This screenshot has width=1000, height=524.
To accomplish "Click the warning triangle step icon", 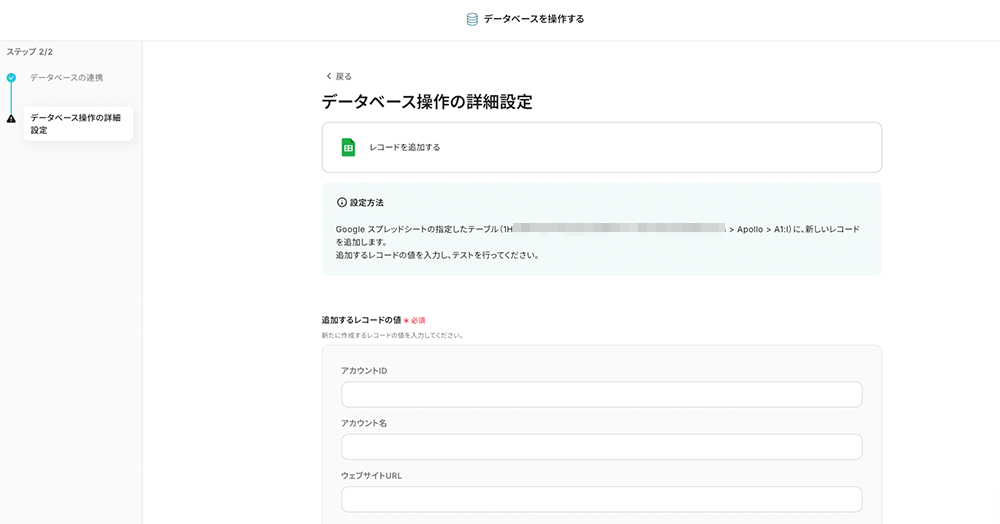I will 11,118.
